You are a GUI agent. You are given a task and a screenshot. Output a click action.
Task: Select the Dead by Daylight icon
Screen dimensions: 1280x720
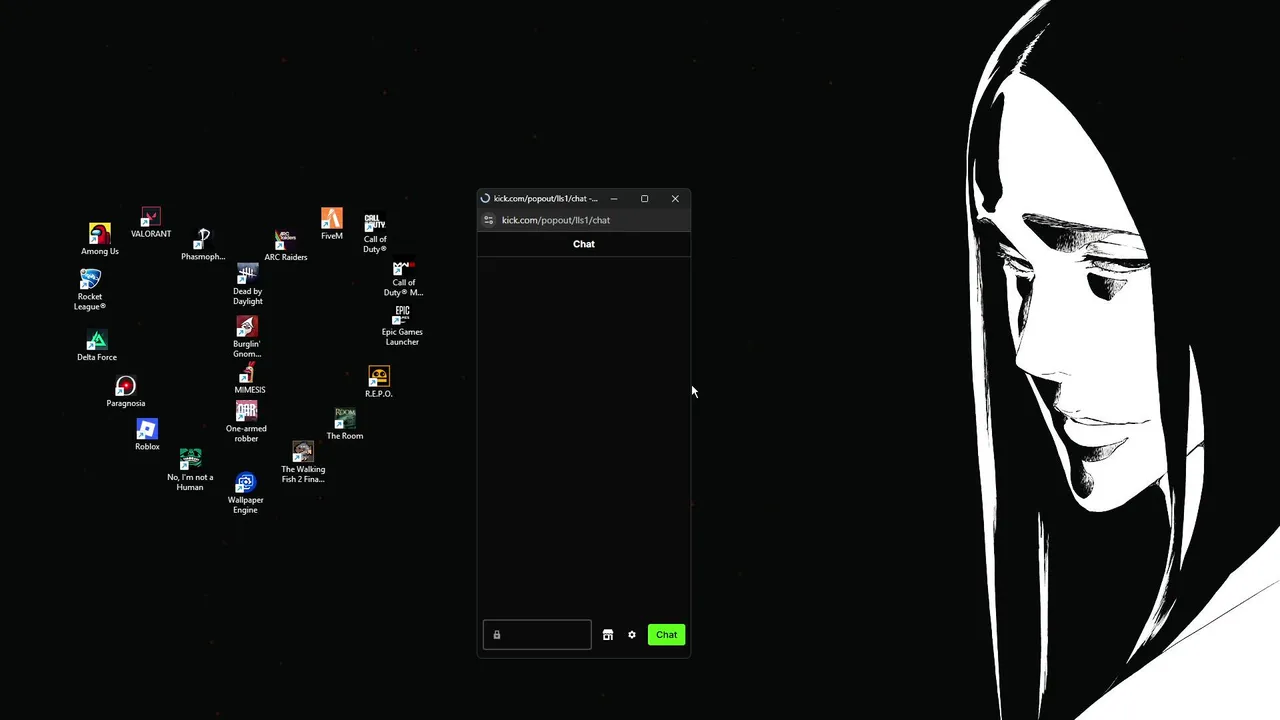pyautogui.click(x=248, y=285)
